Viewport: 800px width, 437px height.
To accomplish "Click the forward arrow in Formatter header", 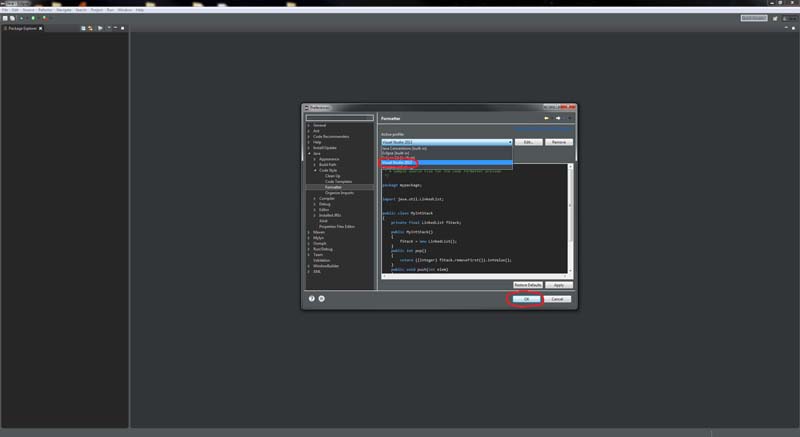I will click(x=558, y=118).
